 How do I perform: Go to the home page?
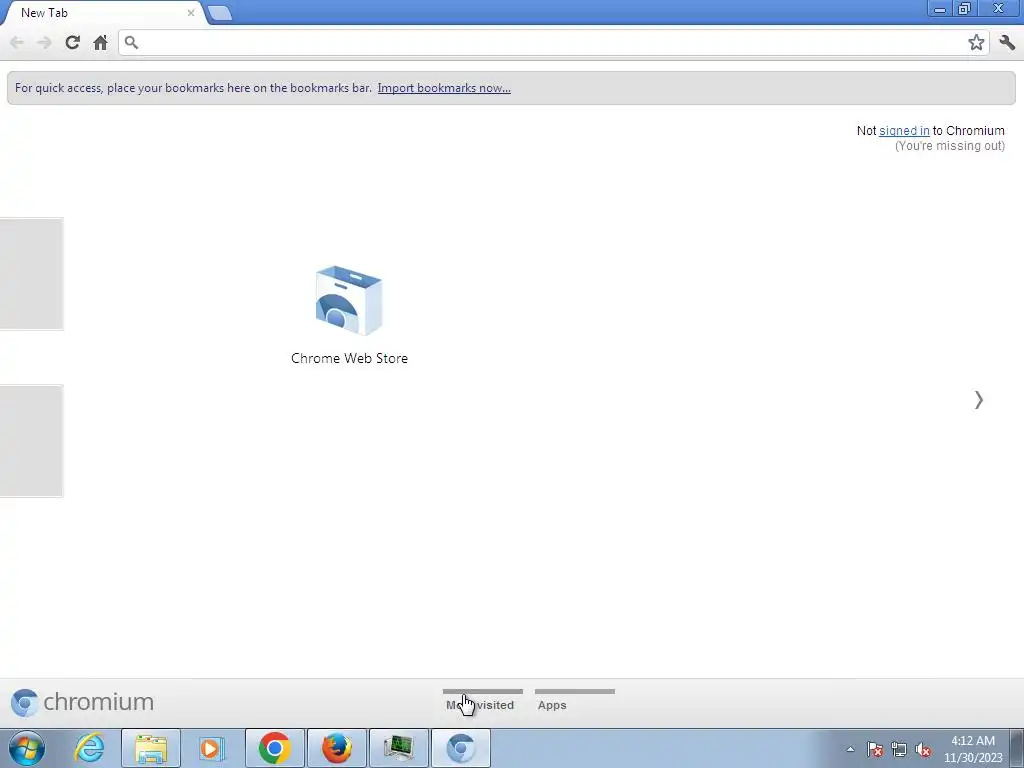point(100,42)
